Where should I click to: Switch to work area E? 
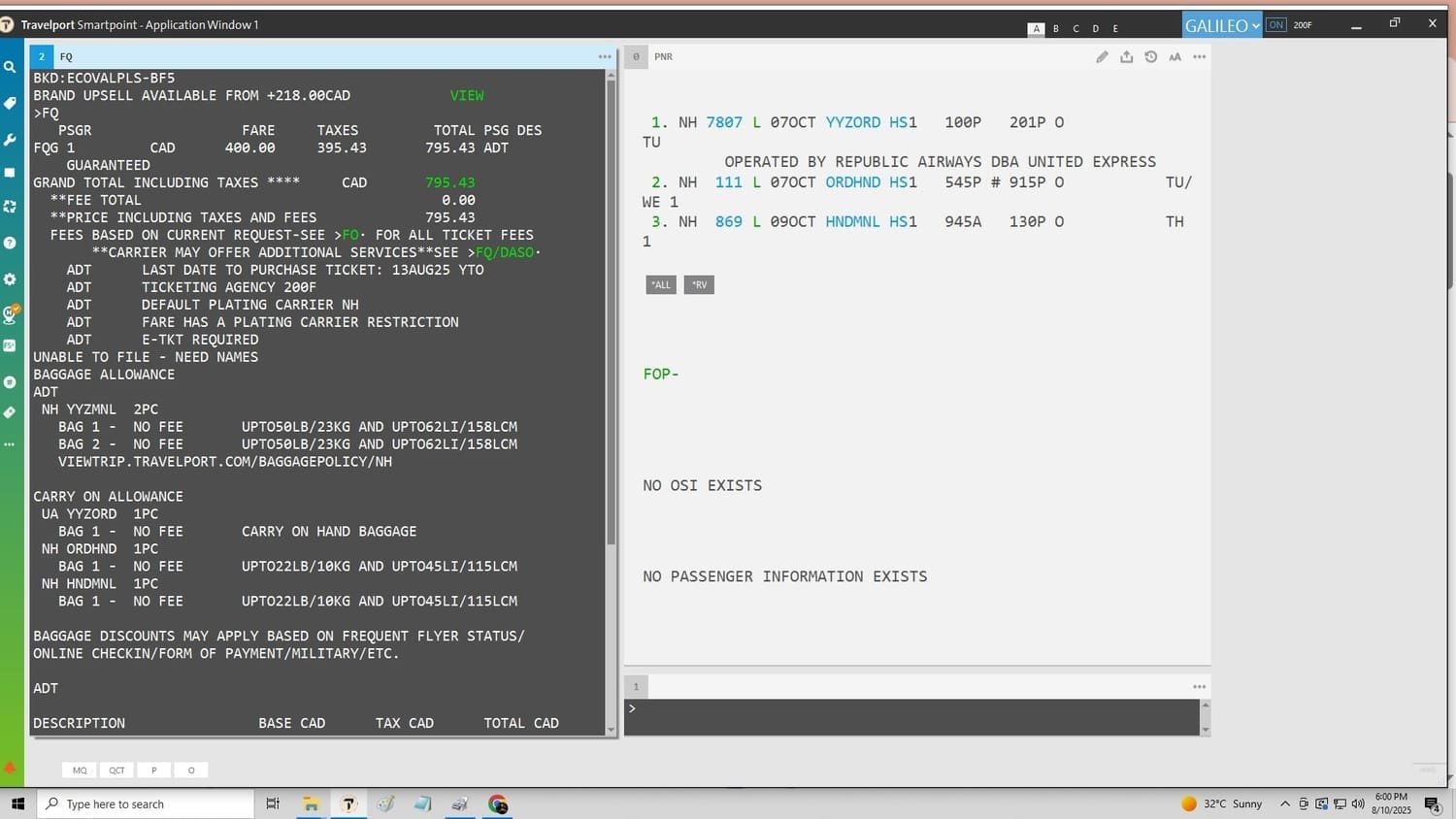(1115, 29)
